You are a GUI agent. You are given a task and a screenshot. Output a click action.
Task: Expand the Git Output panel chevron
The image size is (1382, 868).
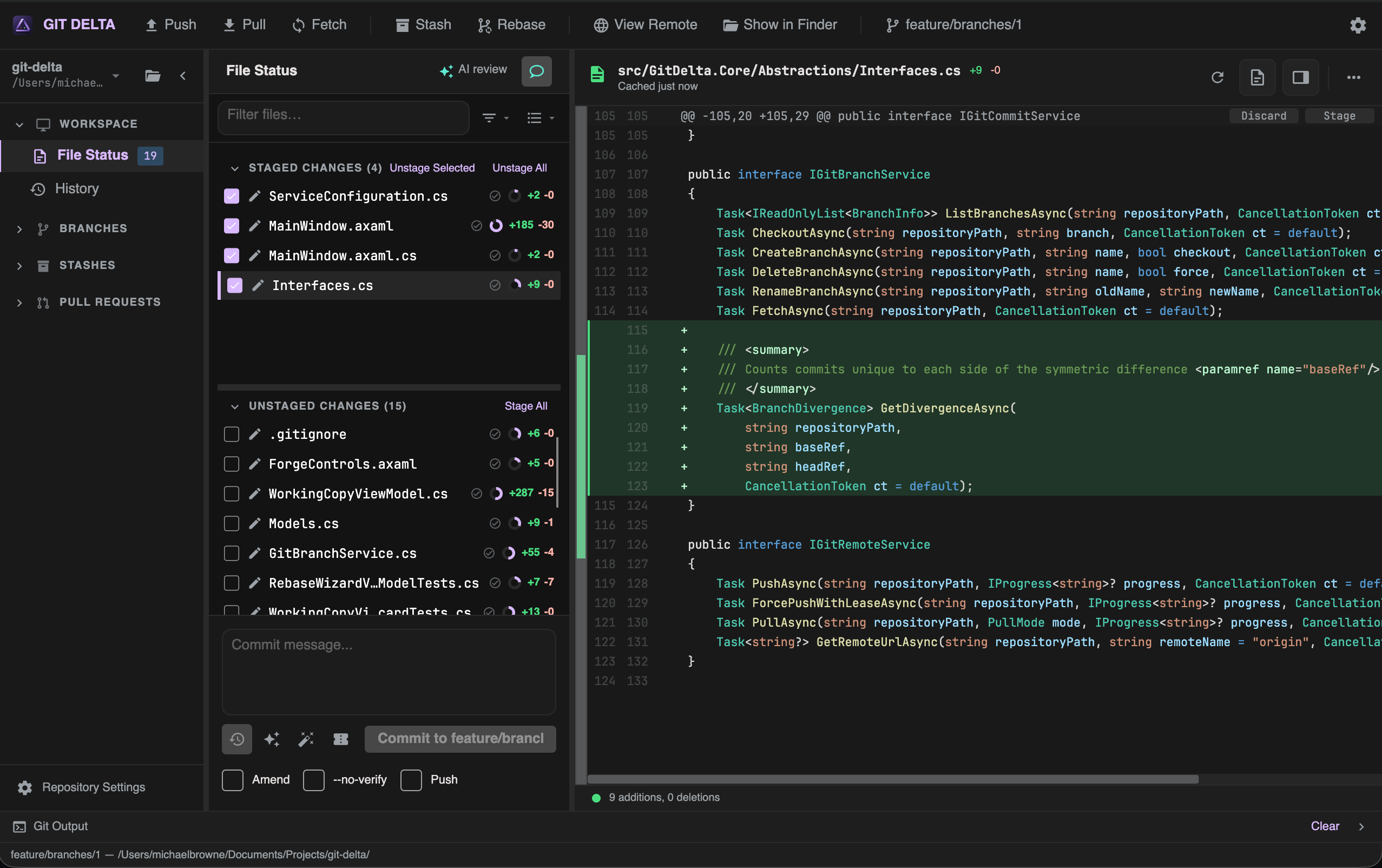click(x=1361, y=827)
